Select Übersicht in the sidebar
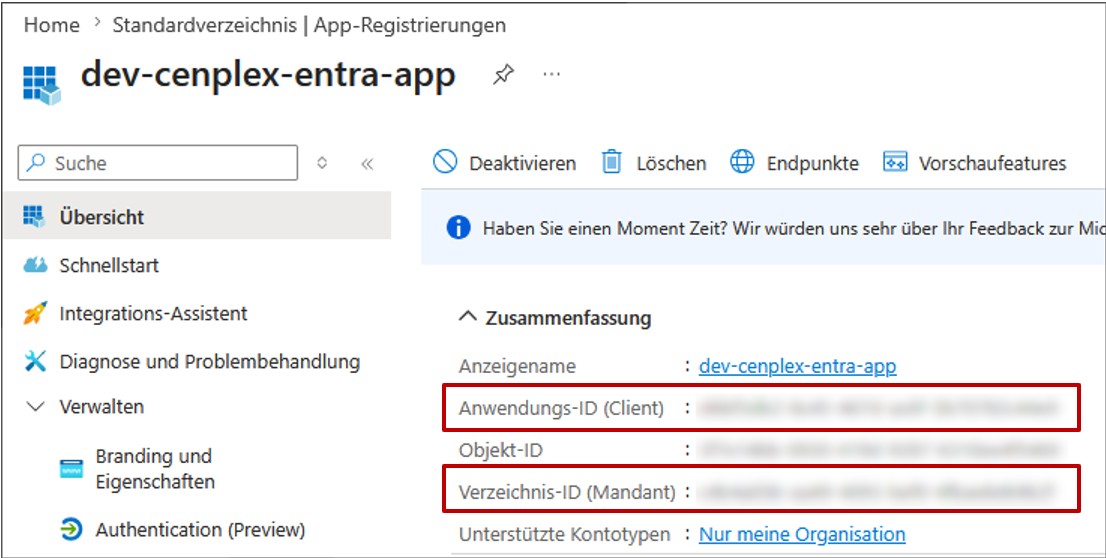This screenshot has height=558, width=1106. (198, 217)
